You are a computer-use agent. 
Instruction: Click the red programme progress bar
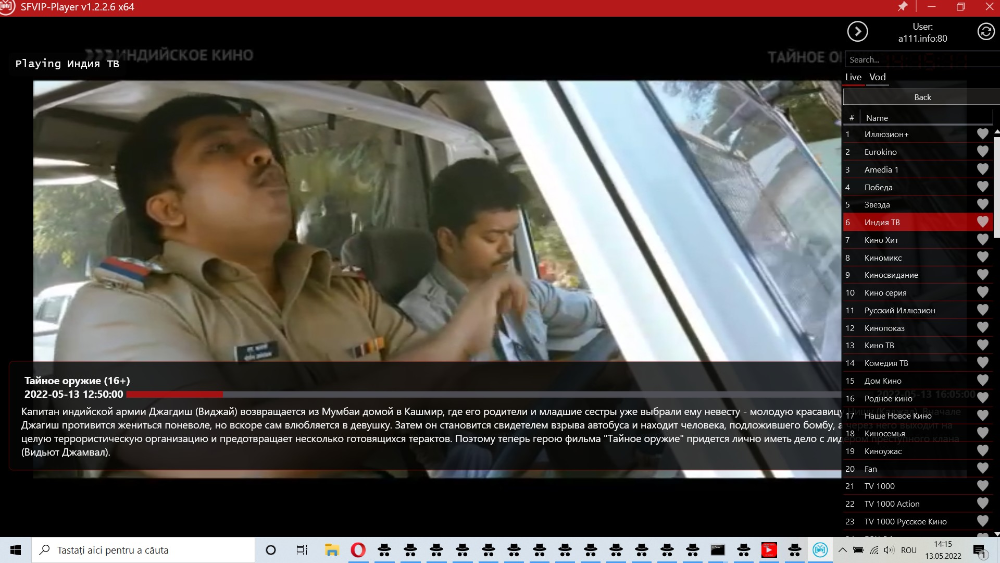pos(175,395)
